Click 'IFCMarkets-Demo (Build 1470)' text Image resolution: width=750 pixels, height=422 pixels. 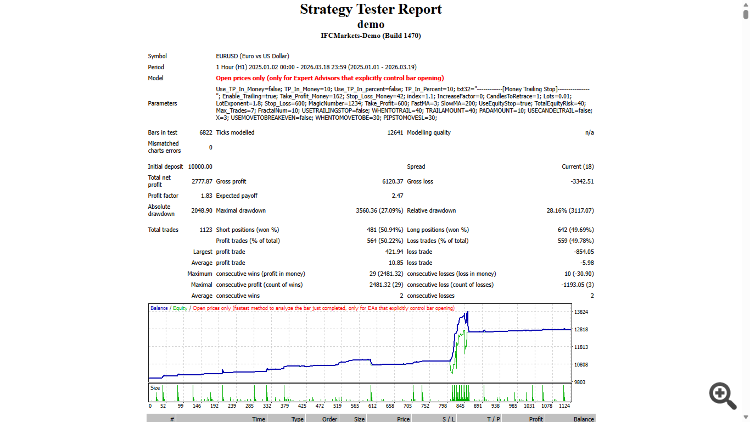(x=371, y=35)
